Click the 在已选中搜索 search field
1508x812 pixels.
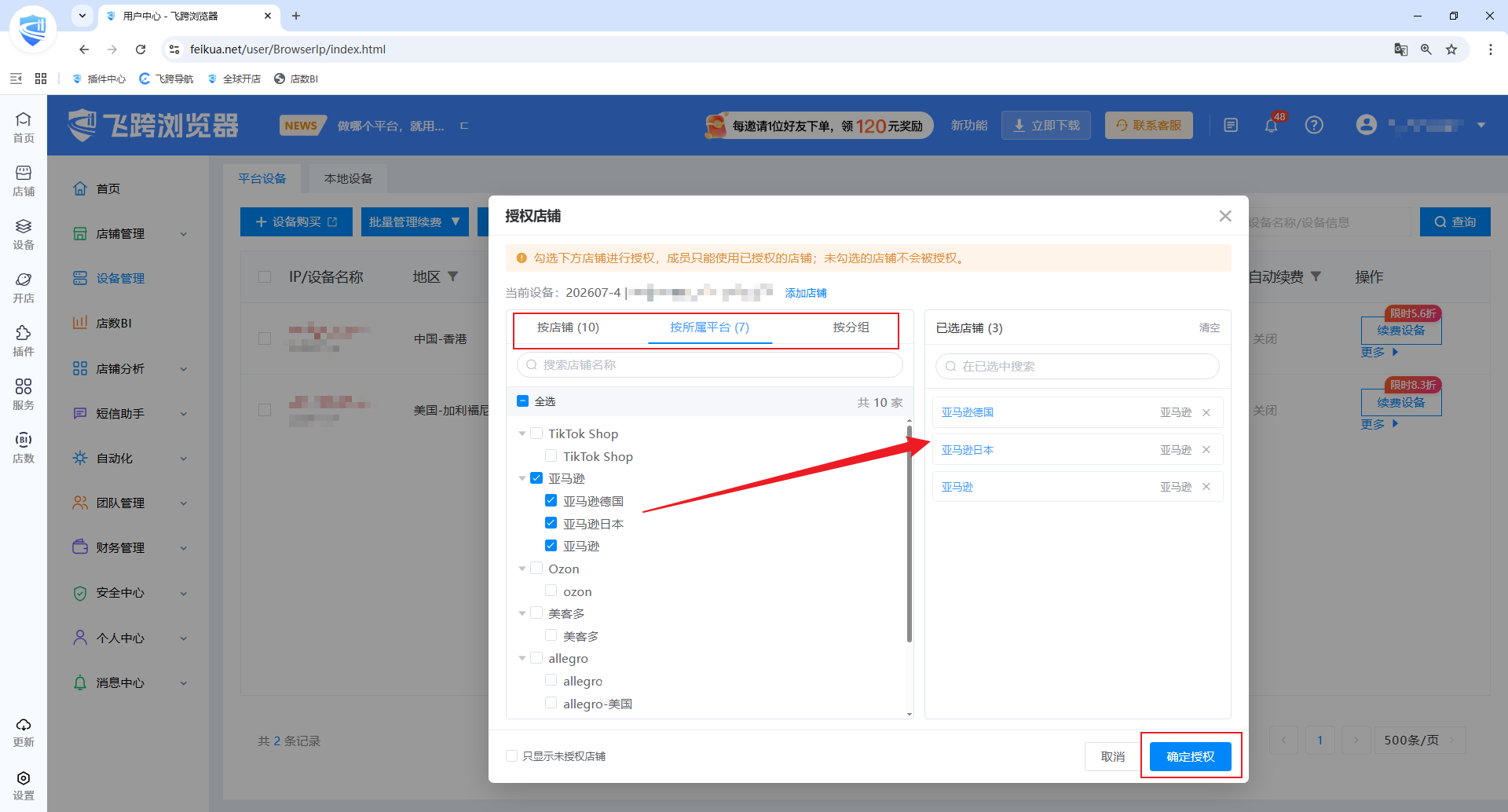(x=1078, y=366)
